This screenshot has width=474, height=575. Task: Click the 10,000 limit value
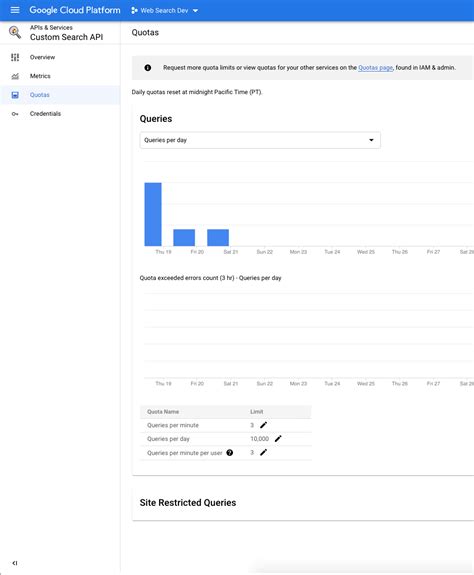pyautogui.click(x=260, y=439)
